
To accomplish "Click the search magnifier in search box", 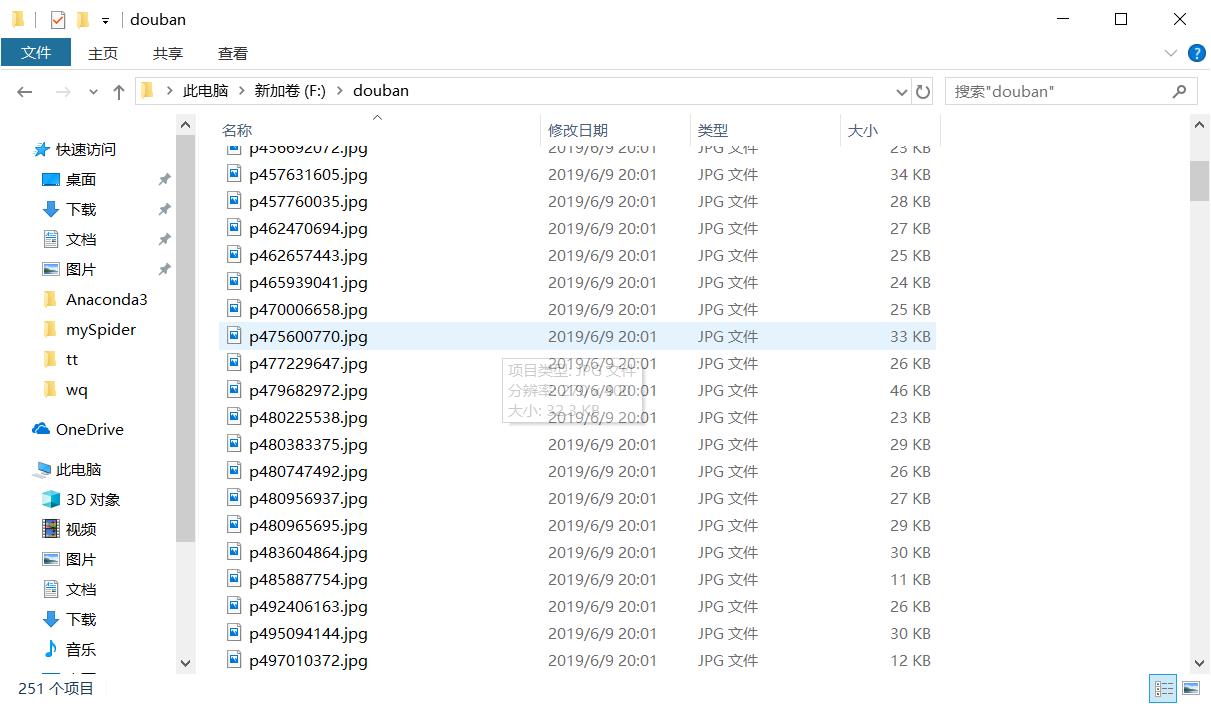I will [x=1180, y=91].
